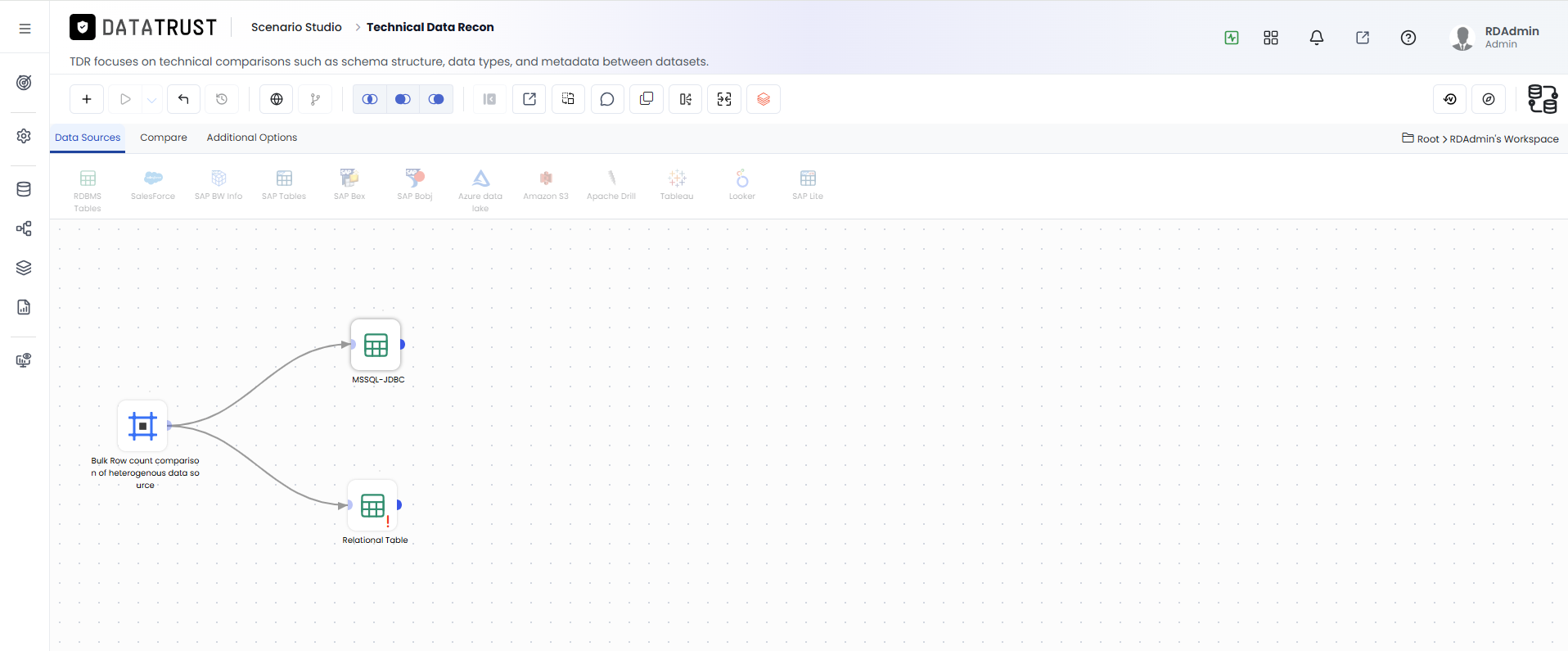Select the RDBMS Tables source
This screenshot has width=1568, height=651.
click(88, 191)
